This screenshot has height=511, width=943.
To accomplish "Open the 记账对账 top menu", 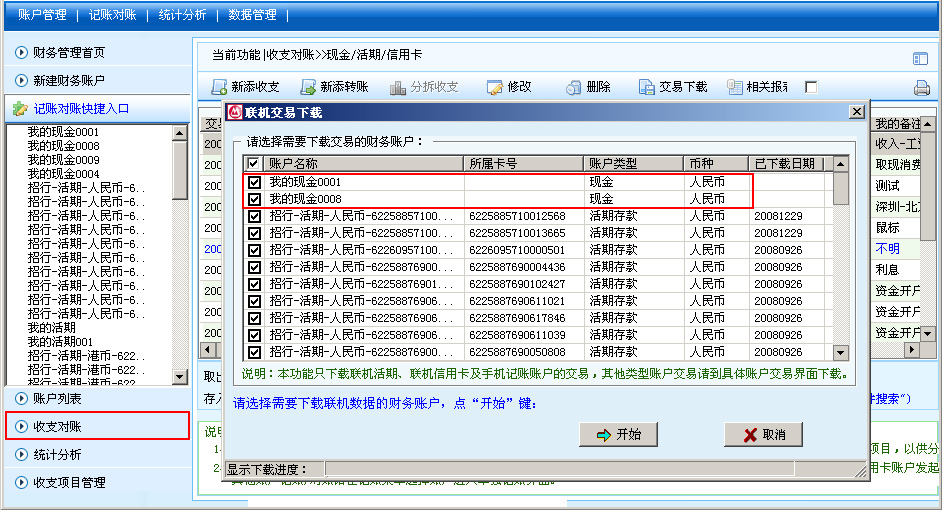I will pyautogui.click(x=112, y=15).
